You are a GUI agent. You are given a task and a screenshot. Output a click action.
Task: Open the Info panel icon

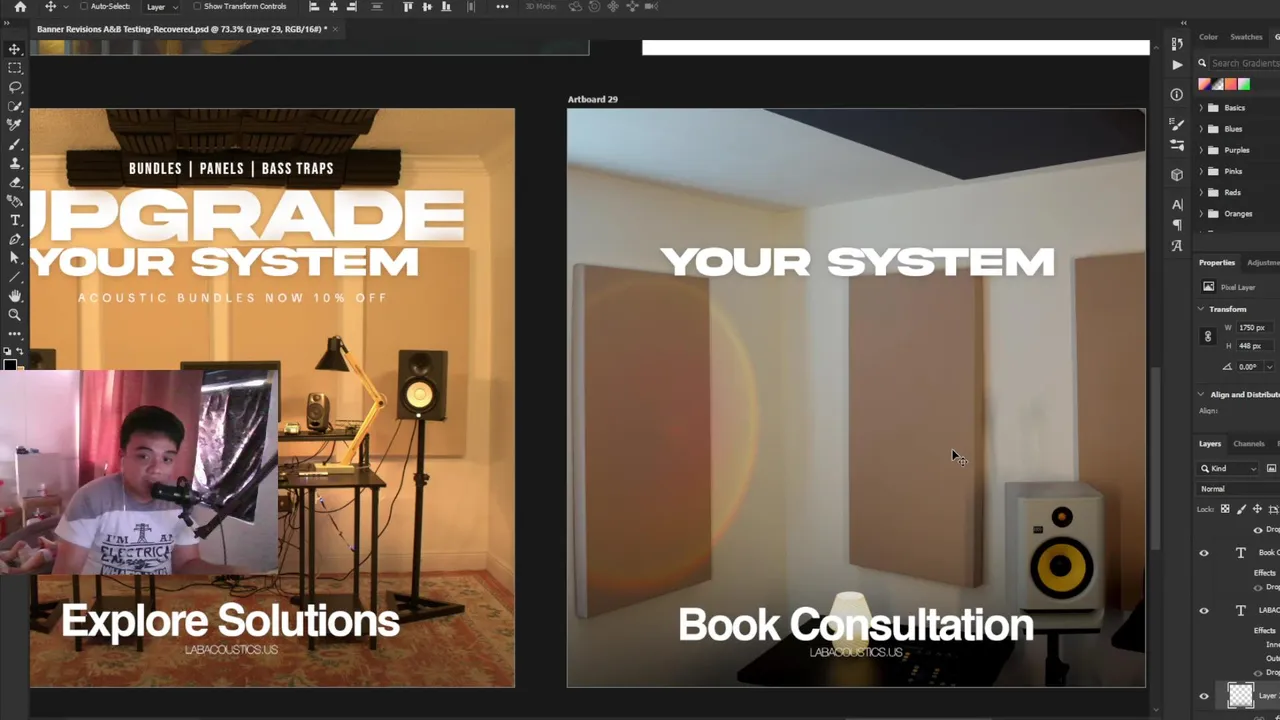coord(1177,94)
